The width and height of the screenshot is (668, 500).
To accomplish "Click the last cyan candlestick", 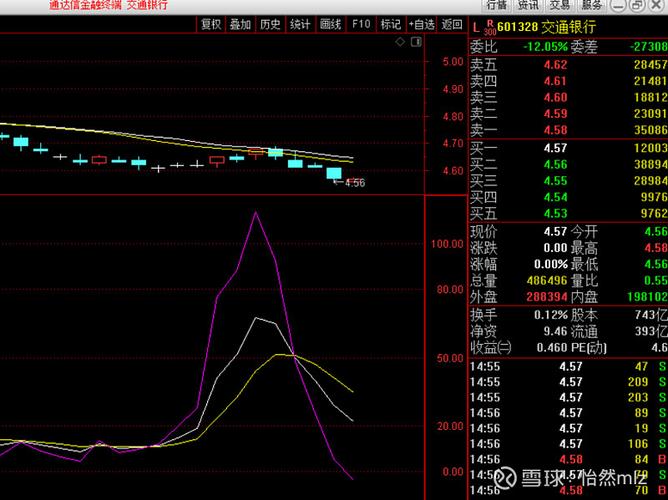I will click(x=334, y=173).
